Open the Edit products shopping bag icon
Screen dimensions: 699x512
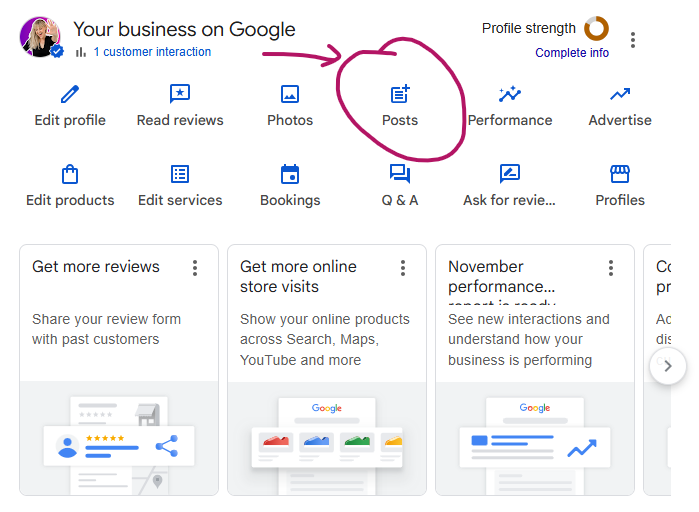coord(70,174)
